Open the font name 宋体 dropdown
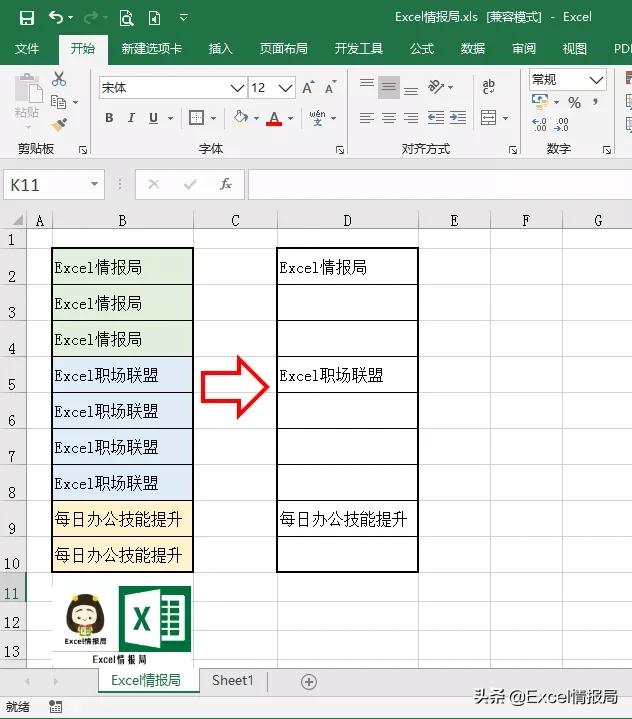This screenshot has height=719, width=632. pos(237,88)
